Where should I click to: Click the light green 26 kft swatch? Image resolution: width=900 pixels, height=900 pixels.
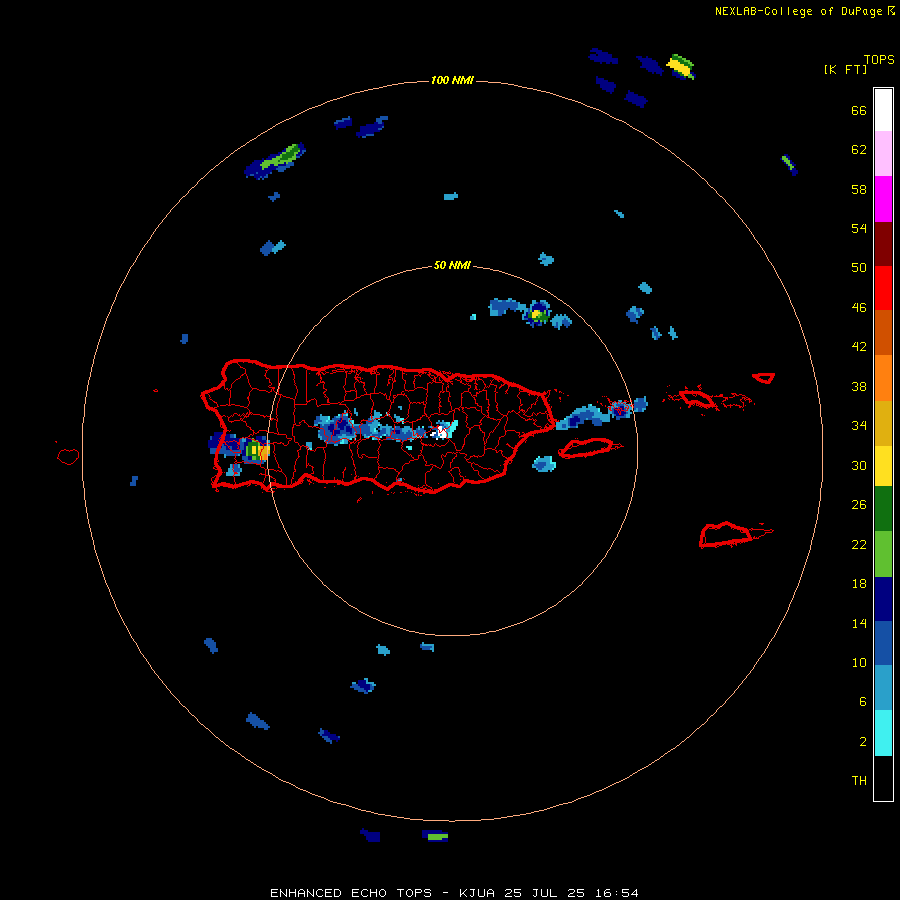(x=883, y=553)
